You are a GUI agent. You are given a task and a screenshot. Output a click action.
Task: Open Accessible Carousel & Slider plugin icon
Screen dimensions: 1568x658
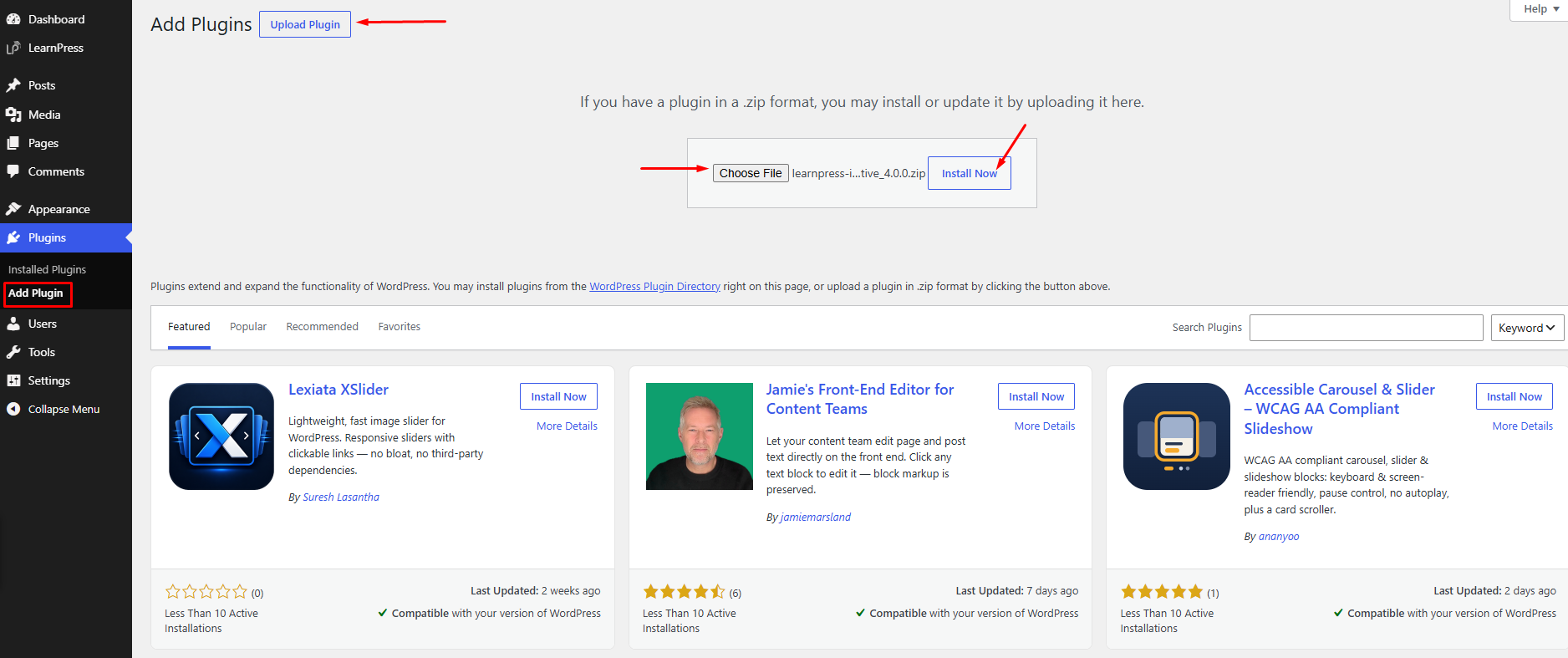pyautogui.click(x=1177, y=436)
